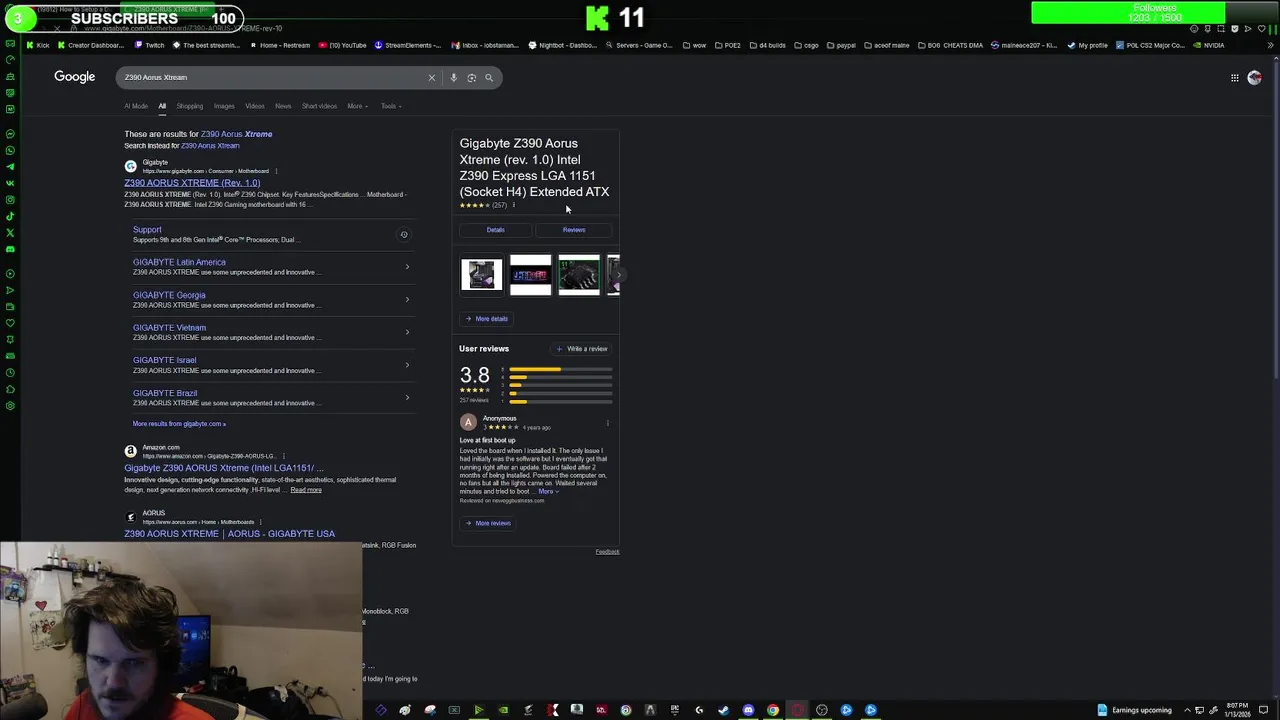Open Z390 AORUS XTREME (Rev. 1.0) result

pyautogui.click(x=192, y=183)
